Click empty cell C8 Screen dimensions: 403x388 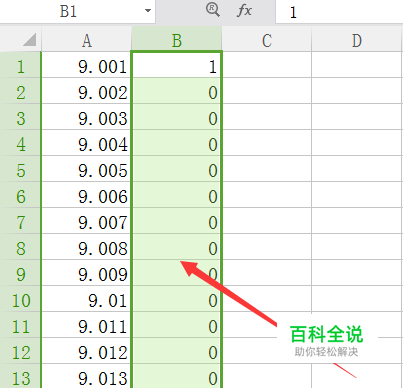click(267, 247)
